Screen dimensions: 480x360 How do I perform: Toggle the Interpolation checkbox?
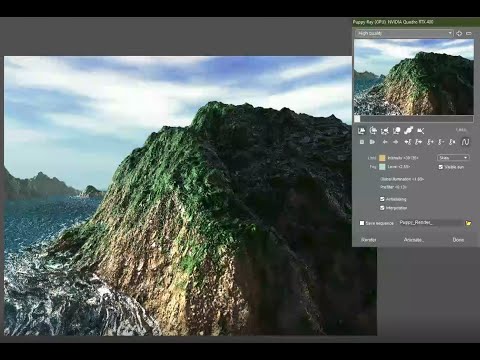382,208
